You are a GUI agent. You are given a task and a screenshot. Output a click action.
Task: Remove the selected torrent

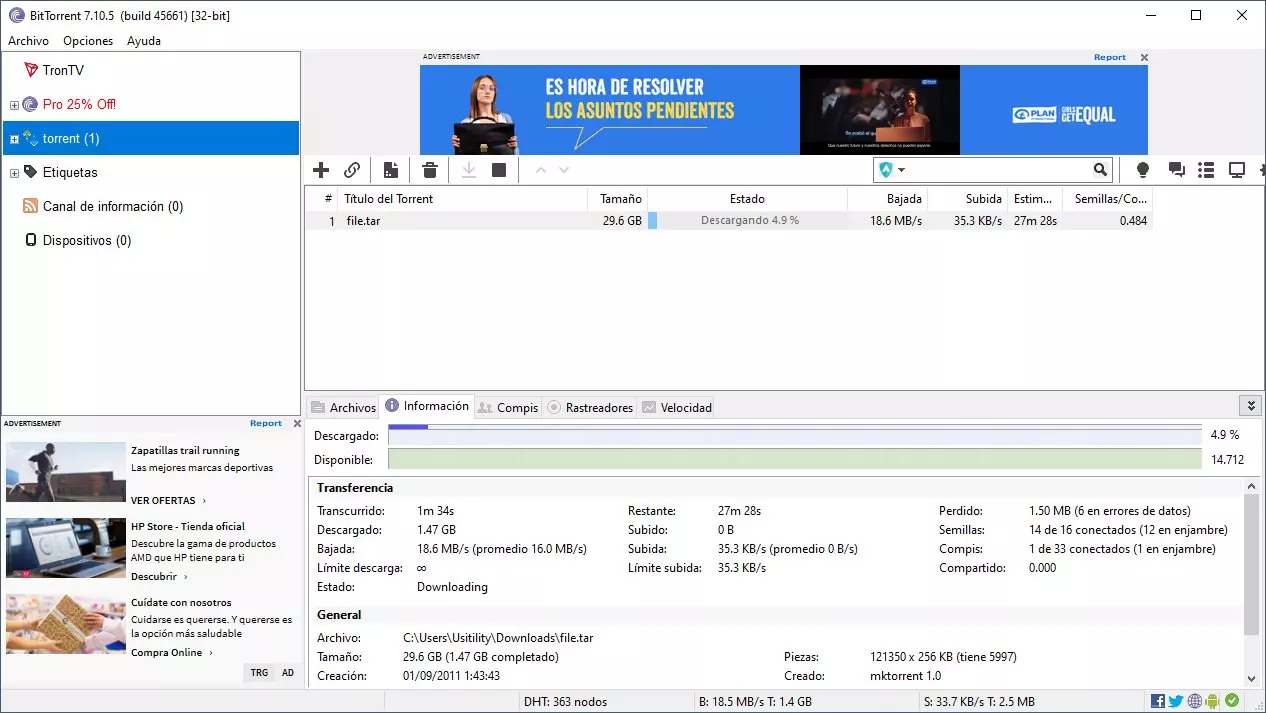click(429, 170)
